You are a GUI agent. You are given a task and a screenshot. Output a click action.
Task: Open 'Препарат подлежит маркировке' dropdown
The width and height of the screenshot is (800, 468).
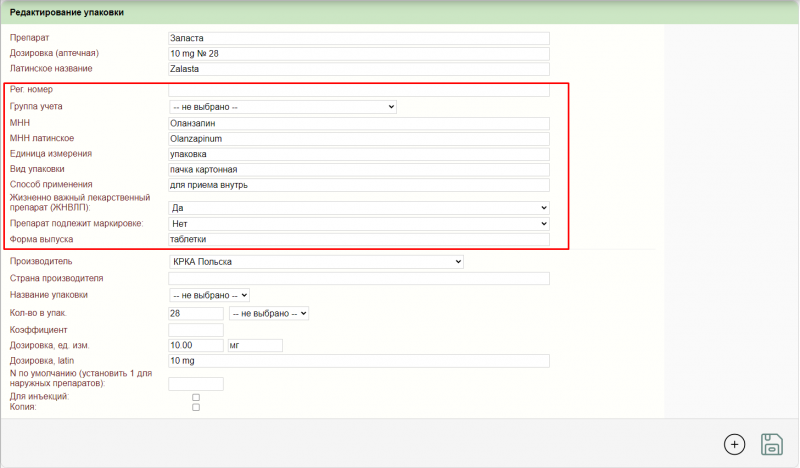(x=359, y=224)
